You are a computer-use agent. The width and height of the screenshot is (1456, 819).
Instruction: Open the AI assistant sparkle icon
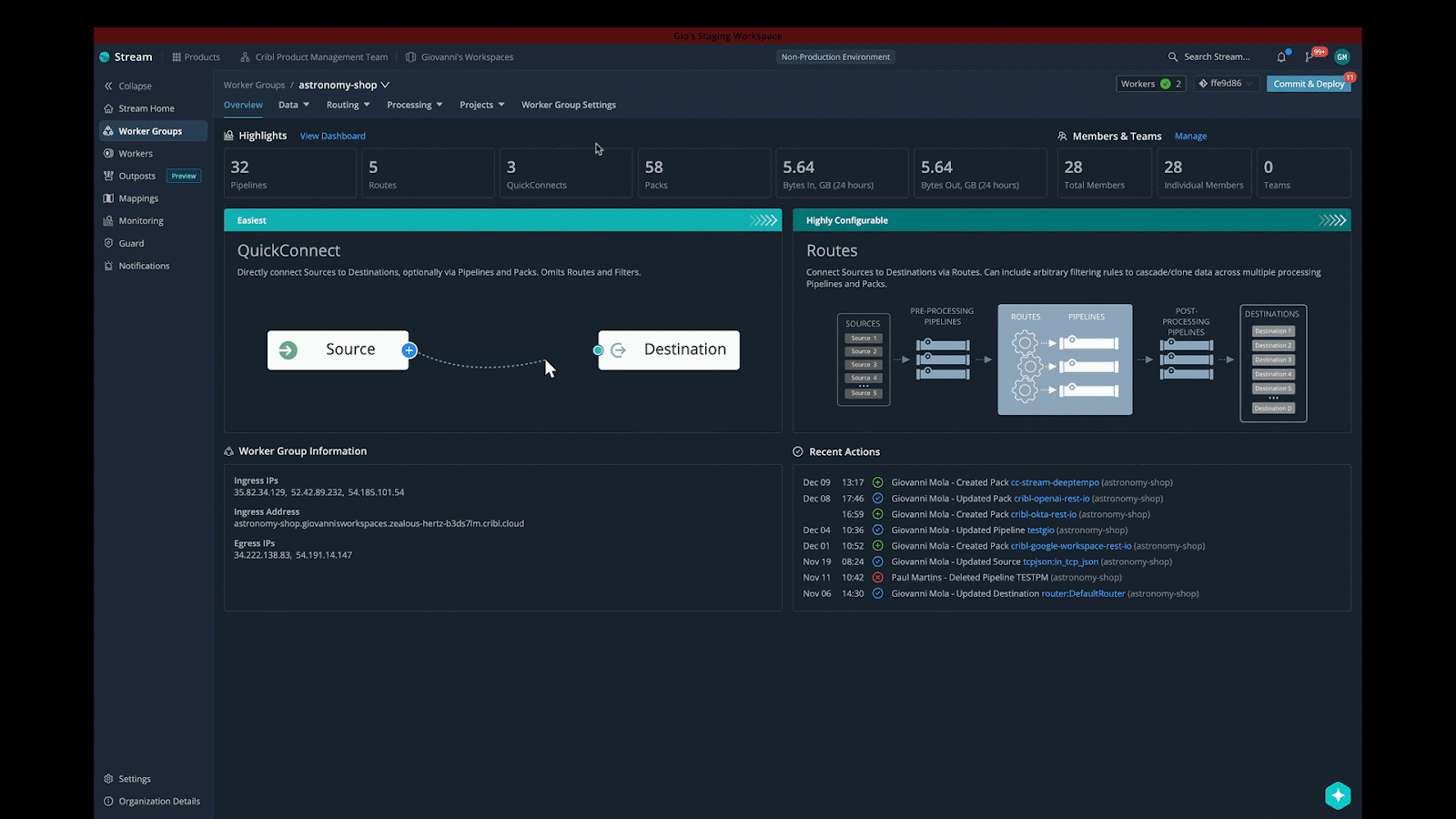(x=1338, y=795)
